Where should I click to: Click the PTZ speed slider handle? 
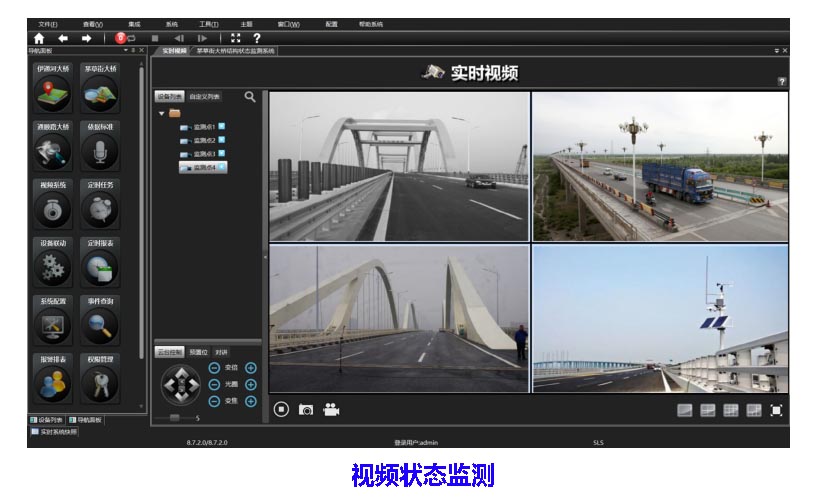click(174, 418)
